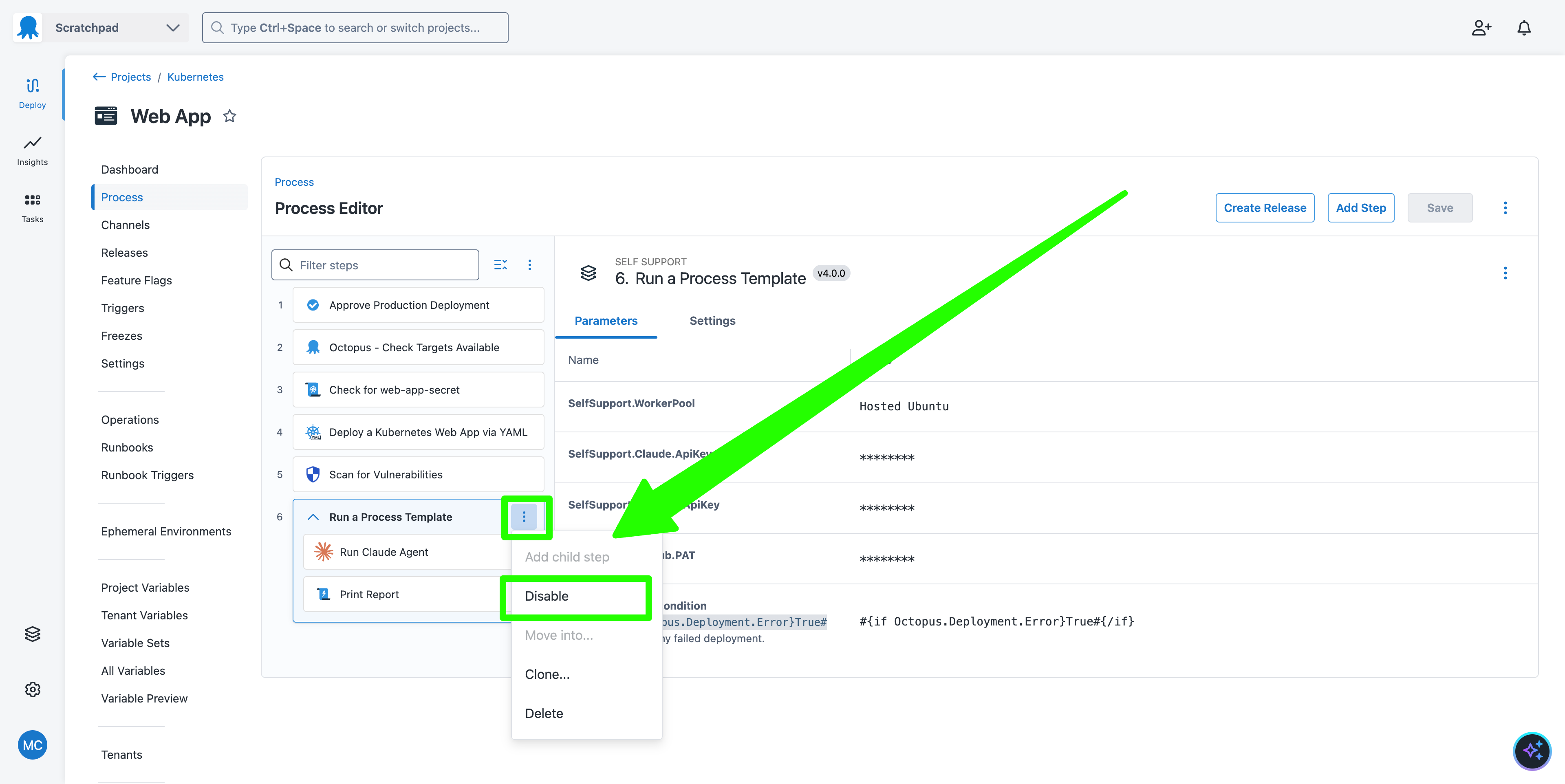Screen dimensions: 1565x784
Task: Click the Print Report script icon
Action: pos(324,594)
